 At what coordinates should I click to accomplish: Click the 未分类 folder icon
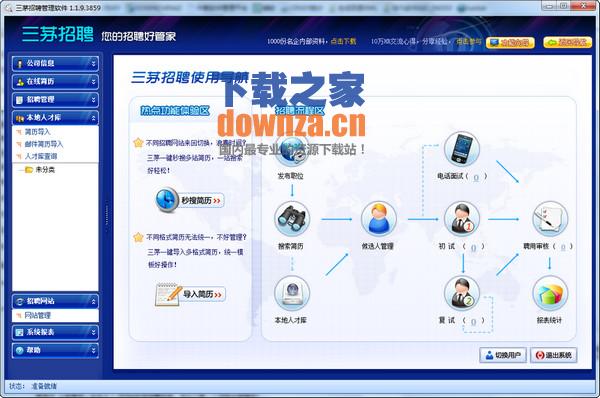click(x=29, y=170)
